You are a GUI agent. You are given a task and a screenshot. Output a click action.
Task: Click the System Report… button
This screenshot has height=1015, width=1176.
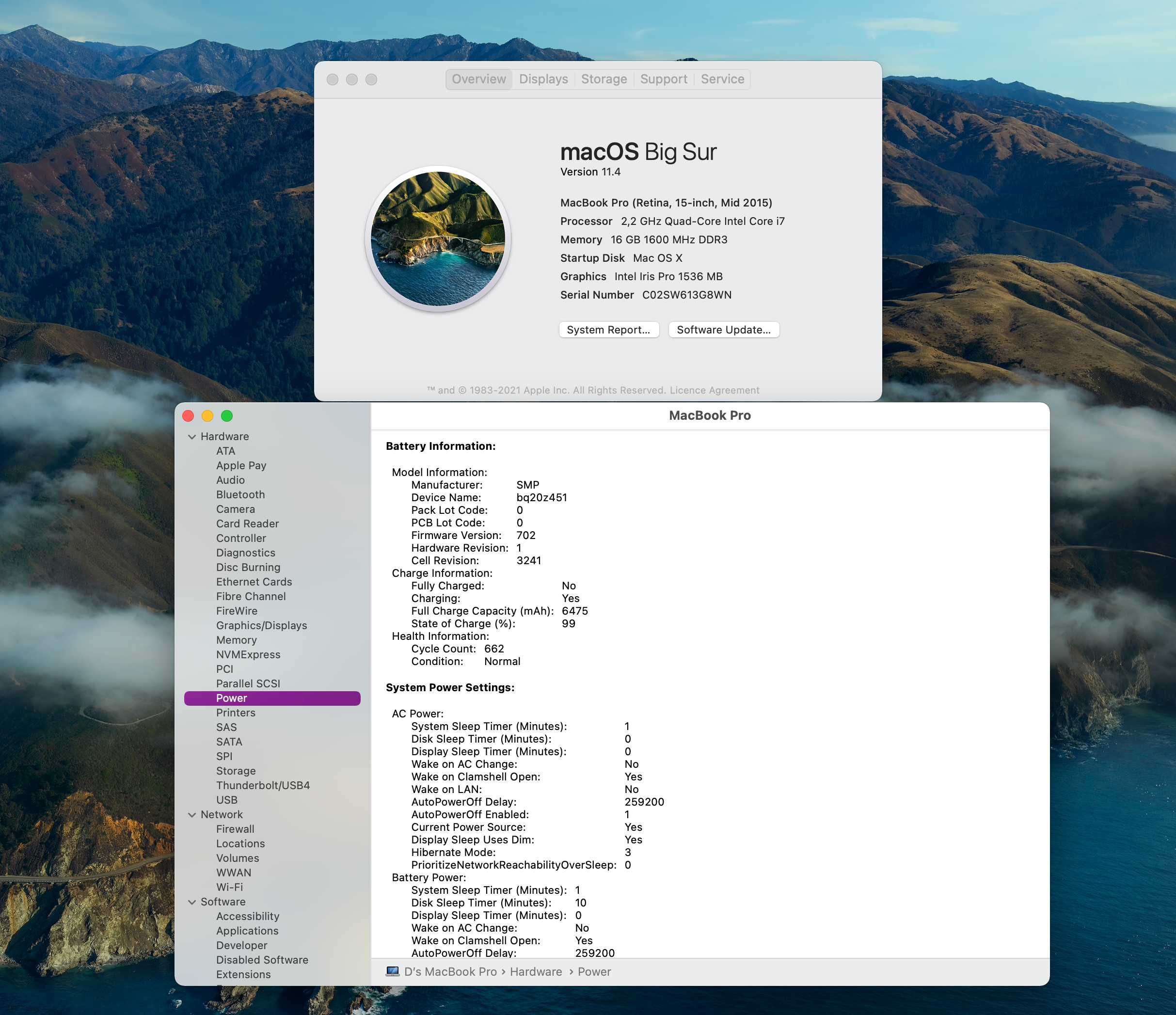(608, 330)
